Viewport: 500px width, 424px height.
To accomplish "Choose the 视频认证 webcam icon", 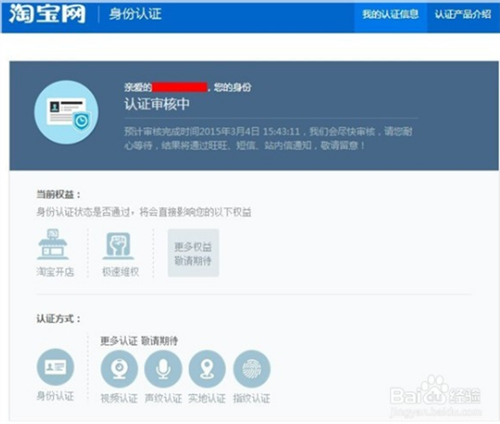I will pos(119,369).
